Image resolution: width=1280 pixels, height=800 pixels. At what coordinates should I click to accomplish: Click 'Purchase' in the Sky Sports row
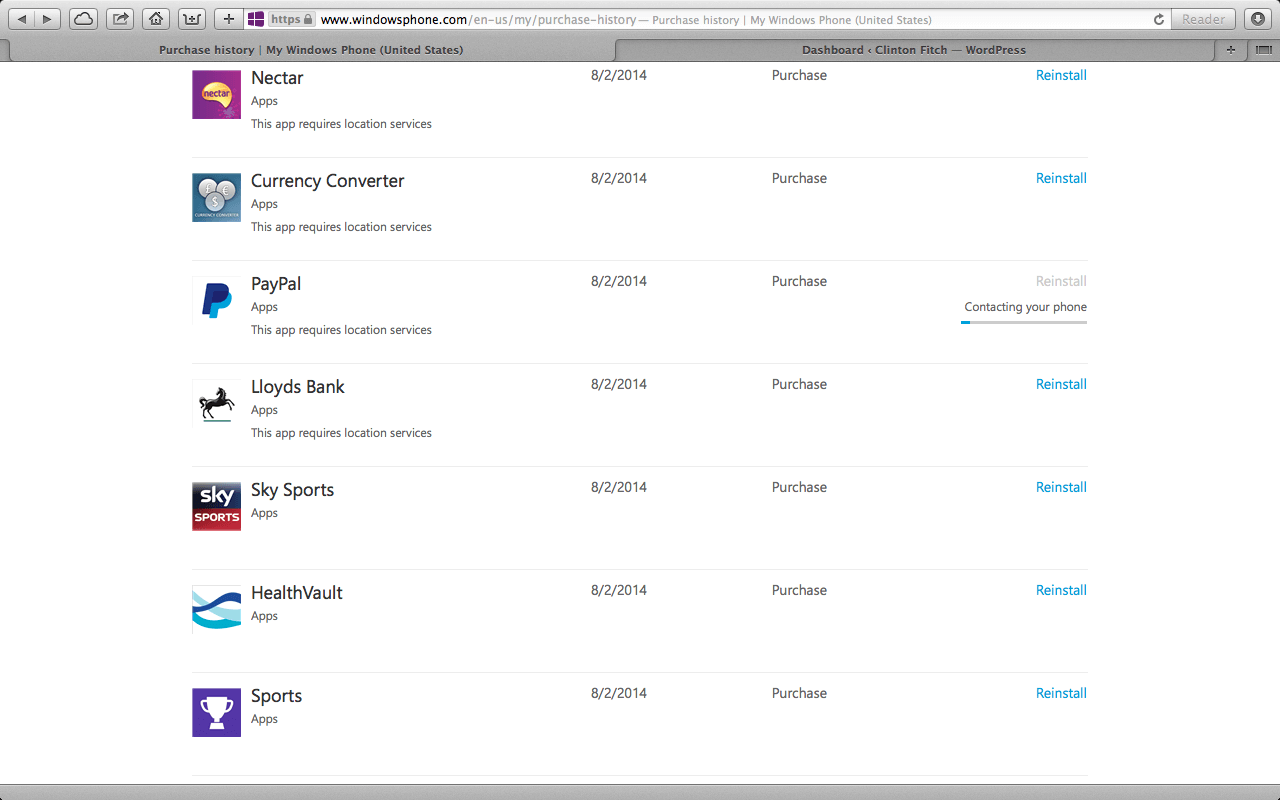click(799, 487)
